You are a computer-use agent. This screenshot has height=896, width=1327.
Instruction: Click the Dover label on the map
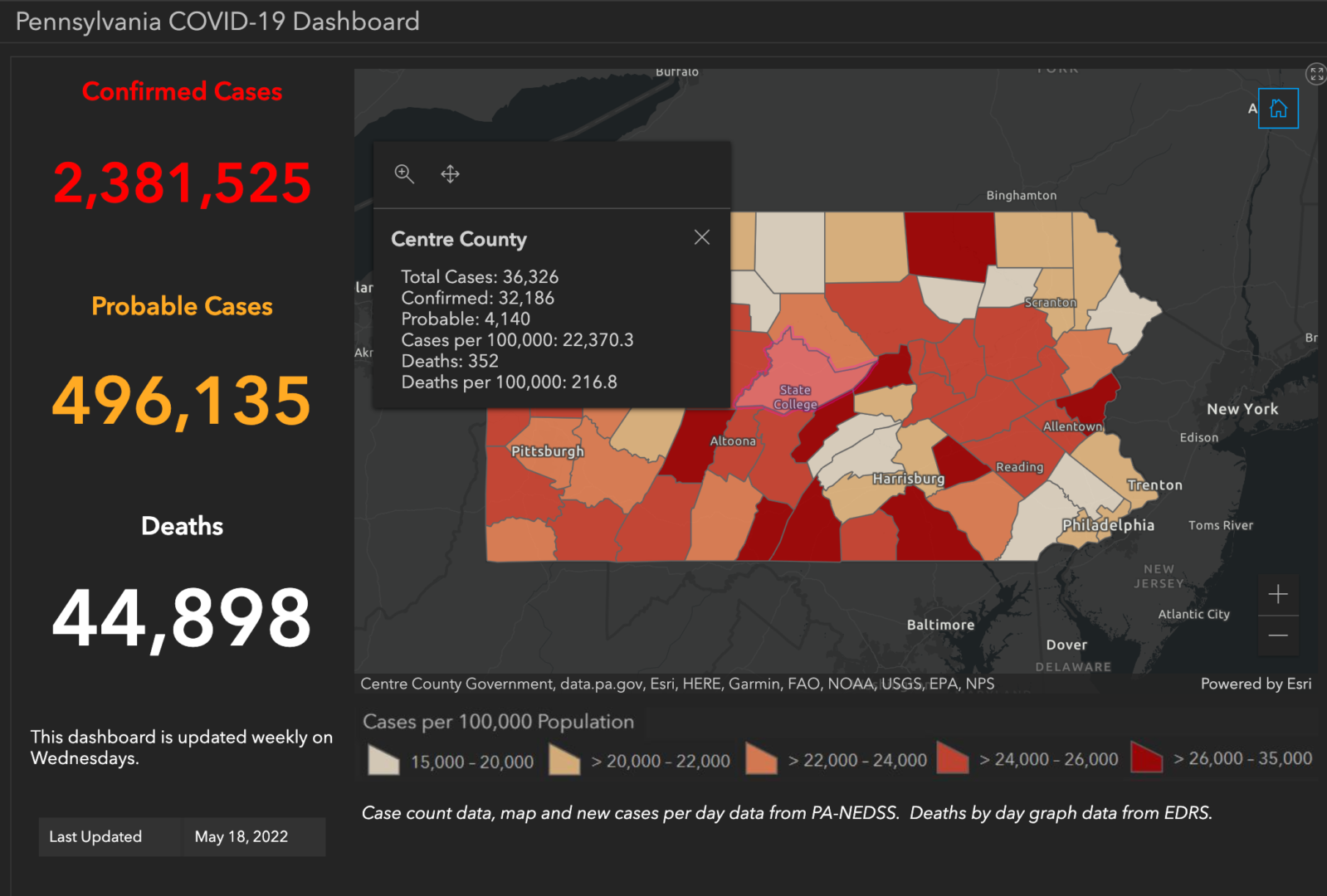tap(1066, 645)
